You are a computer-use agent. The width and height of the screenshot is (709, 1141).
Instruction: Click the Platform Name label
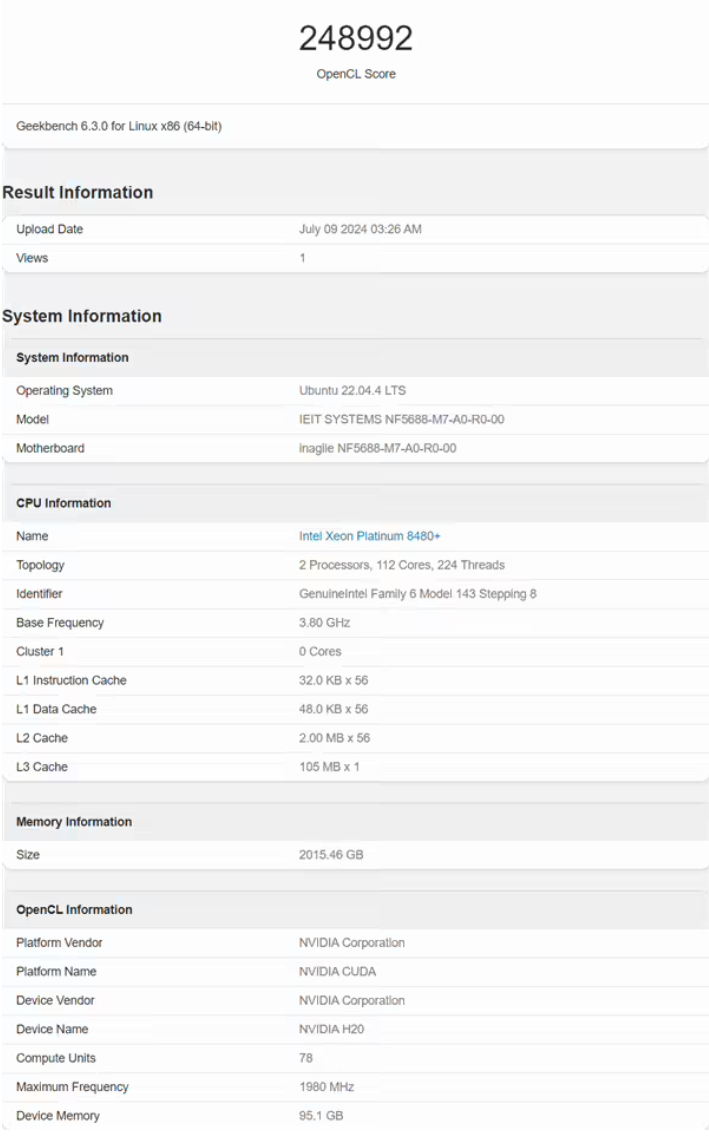[56, 971]
